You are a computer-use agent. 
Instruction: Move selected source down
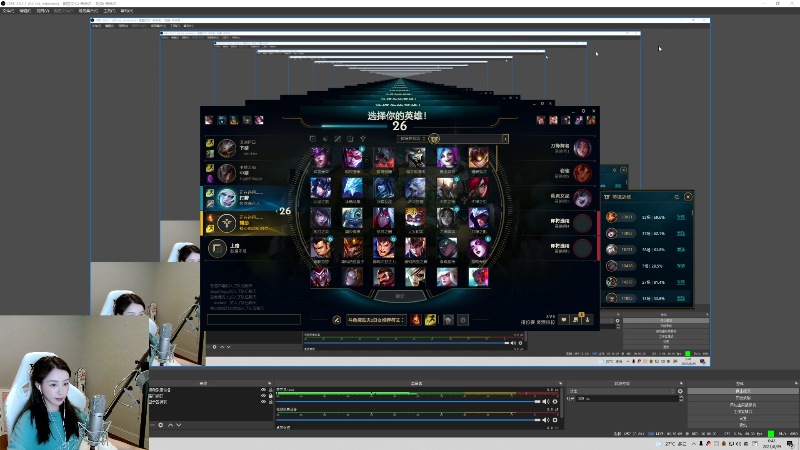(x=179, y=425)
